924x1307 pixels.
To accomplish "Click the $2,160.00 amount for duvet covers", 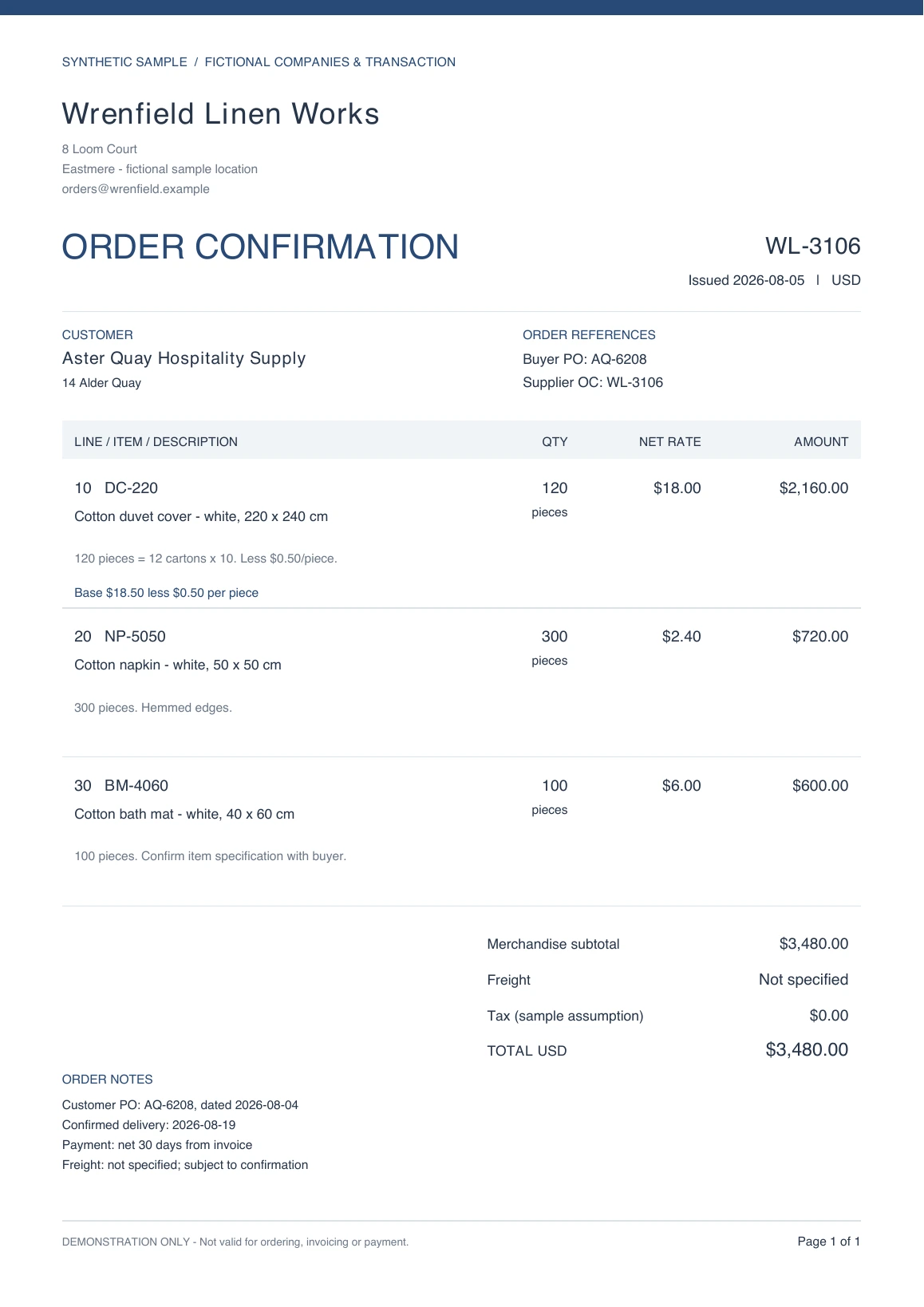I will point(813,488).
